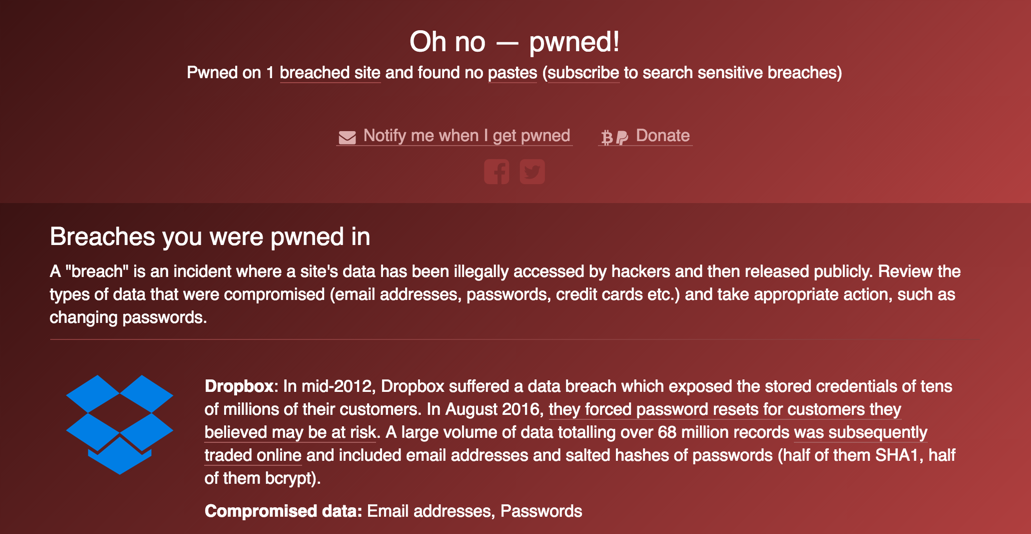This screenshot has height=534, width=1031.
Task: Share via the Facebook icon
Action: pyautogui.click(x=496, y=172)
